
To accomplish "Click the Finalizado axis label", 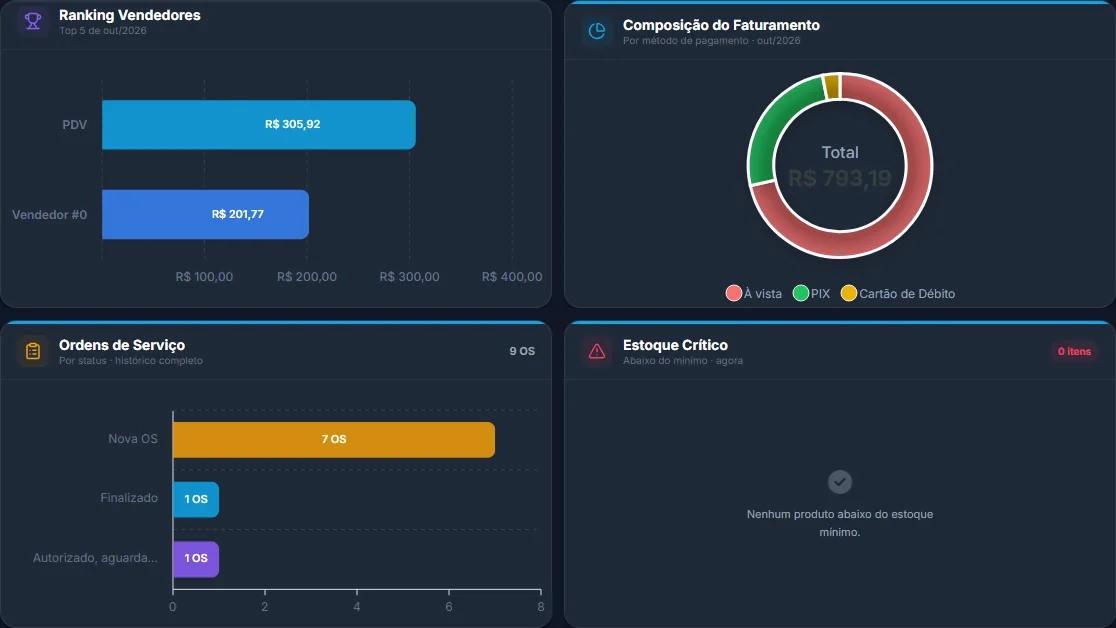I will coord(129,498).
